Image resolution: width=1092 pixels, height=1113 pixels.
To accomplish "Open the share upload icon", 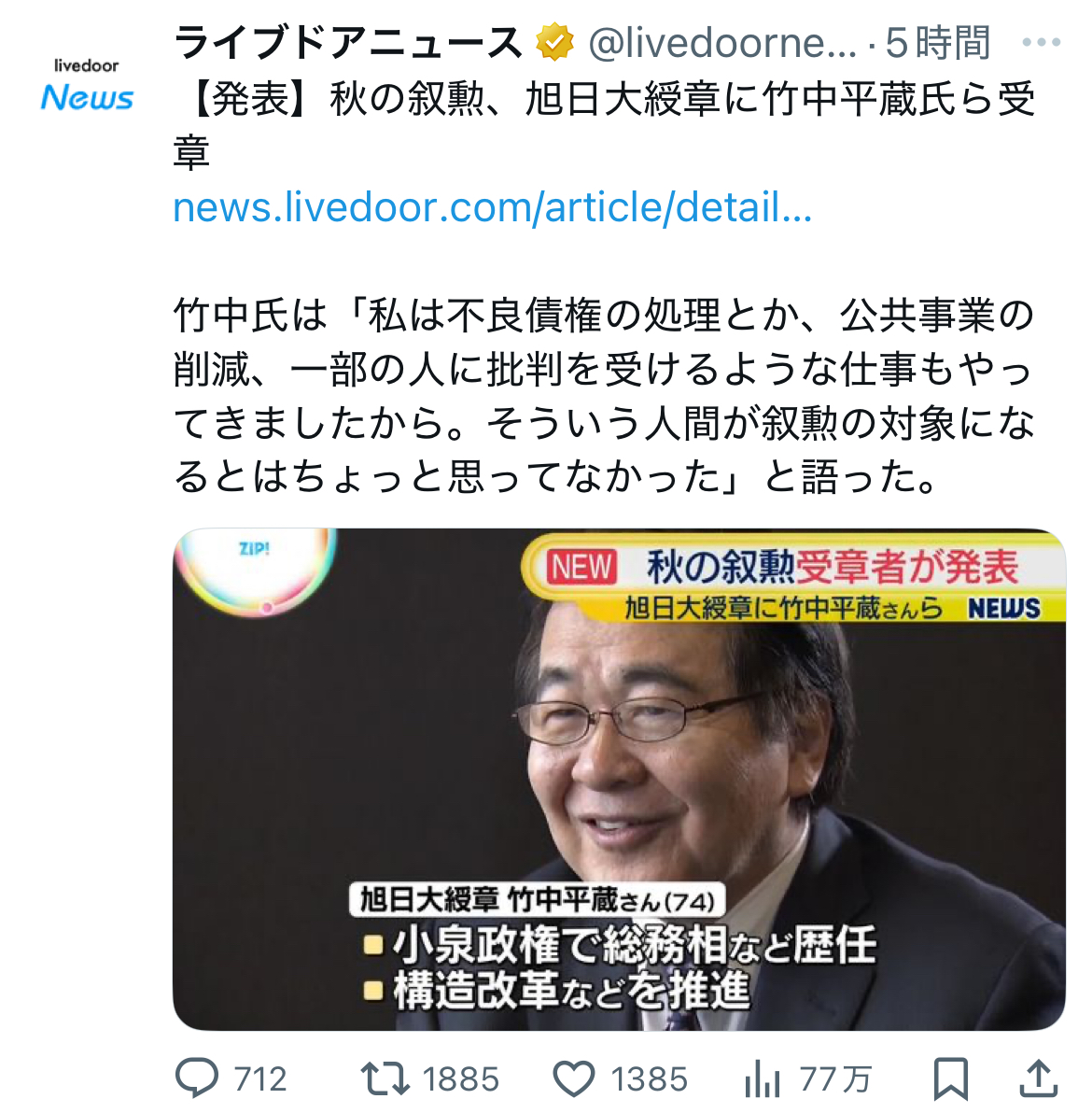I will tap(1039, 1078).
